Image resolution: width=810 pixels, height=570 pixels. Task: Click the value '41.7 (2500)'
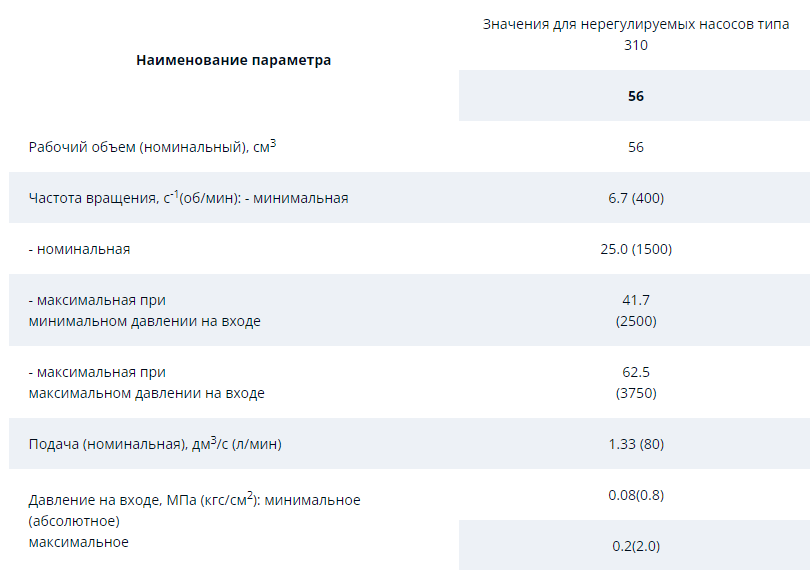[x=636, y=311]
